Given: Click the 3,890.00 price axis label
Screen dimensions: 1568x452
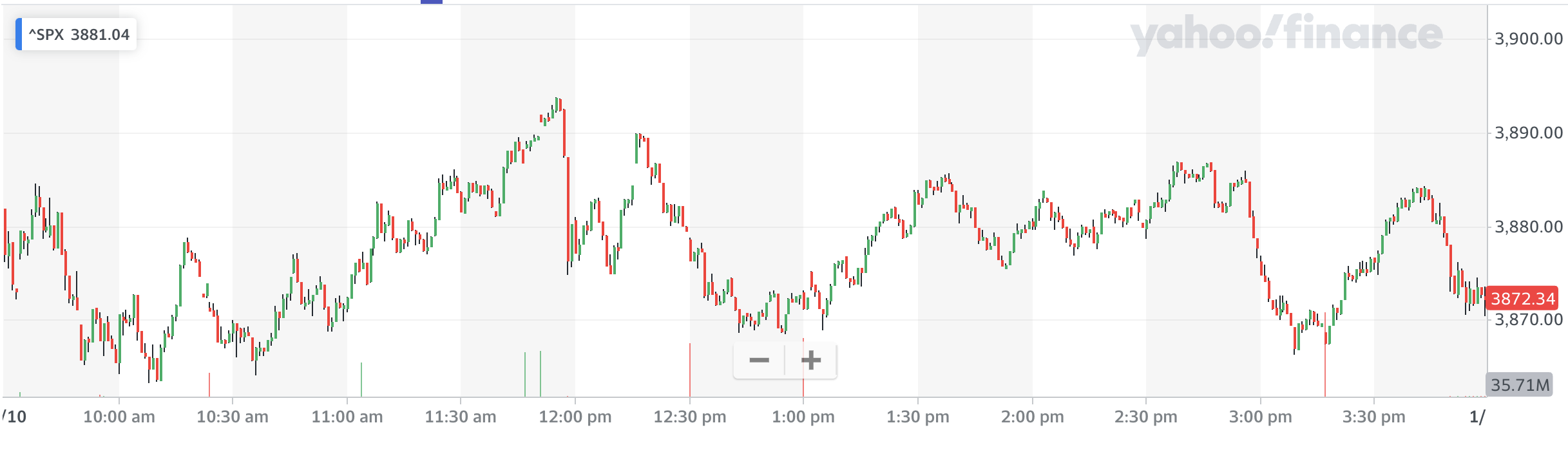Looking at the screenshot, I should coord(1528,133).
